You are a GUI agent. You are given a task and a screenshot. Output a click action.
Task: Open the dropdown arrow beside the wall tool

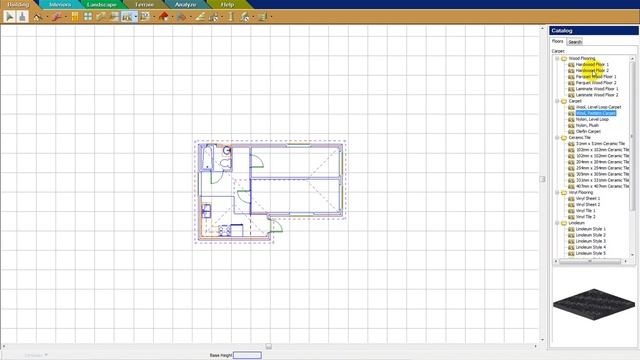coord(47,17)
